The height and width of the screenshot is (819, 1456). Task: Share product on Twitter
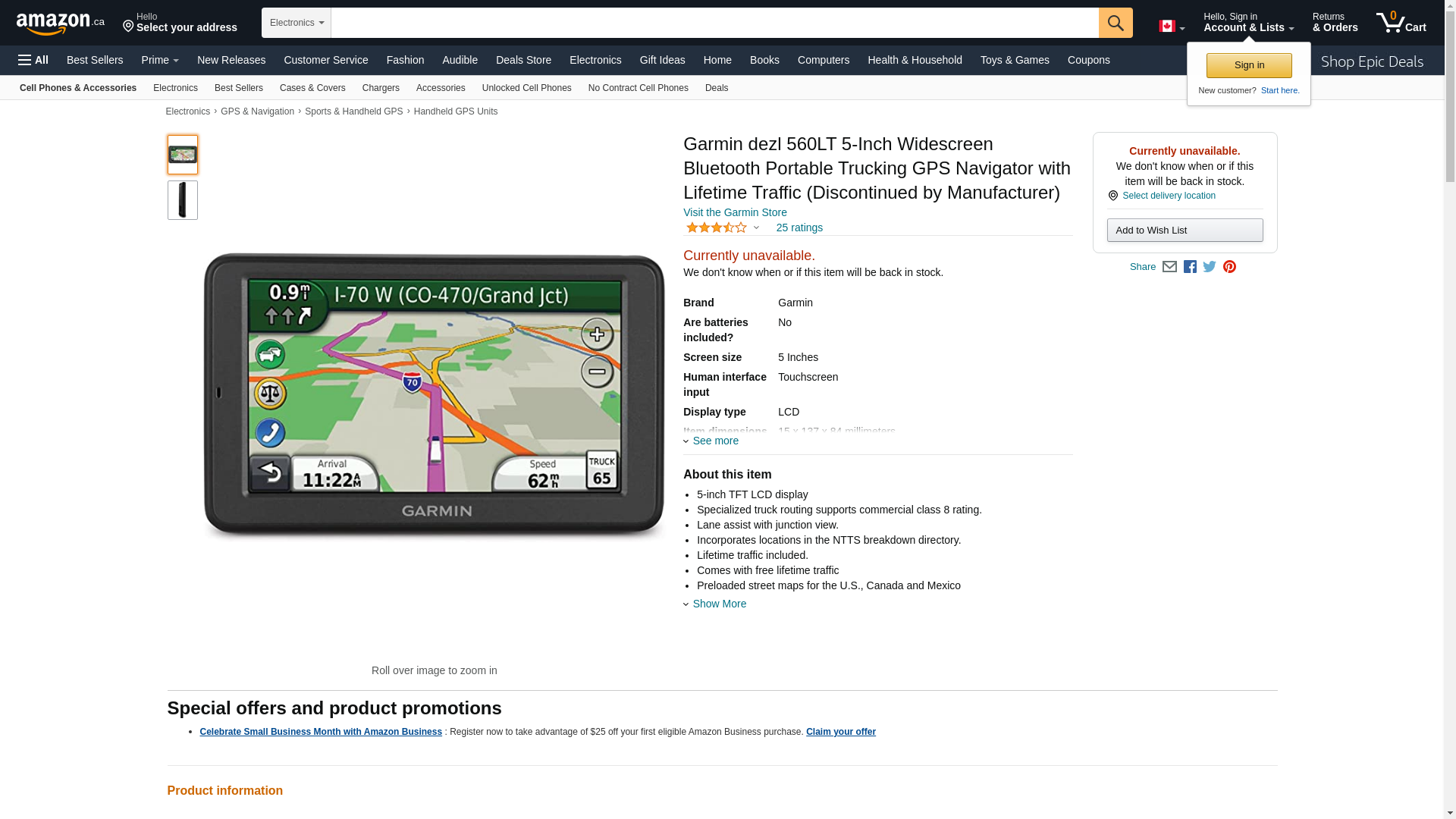coord(1210,267)
